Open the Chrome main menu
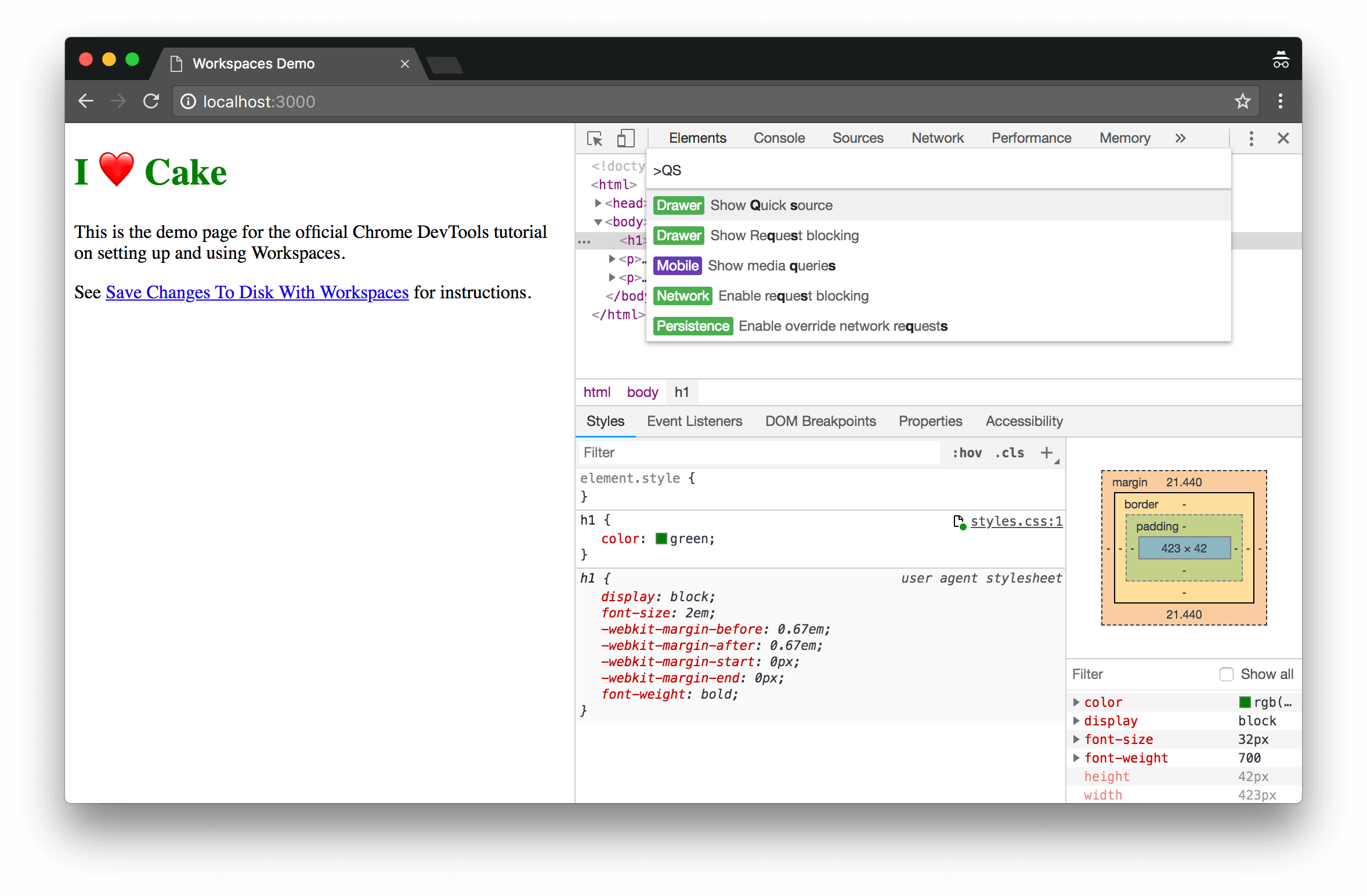Image resolution: width=1367 pixels, height=896 pixels. (1281, 101)
